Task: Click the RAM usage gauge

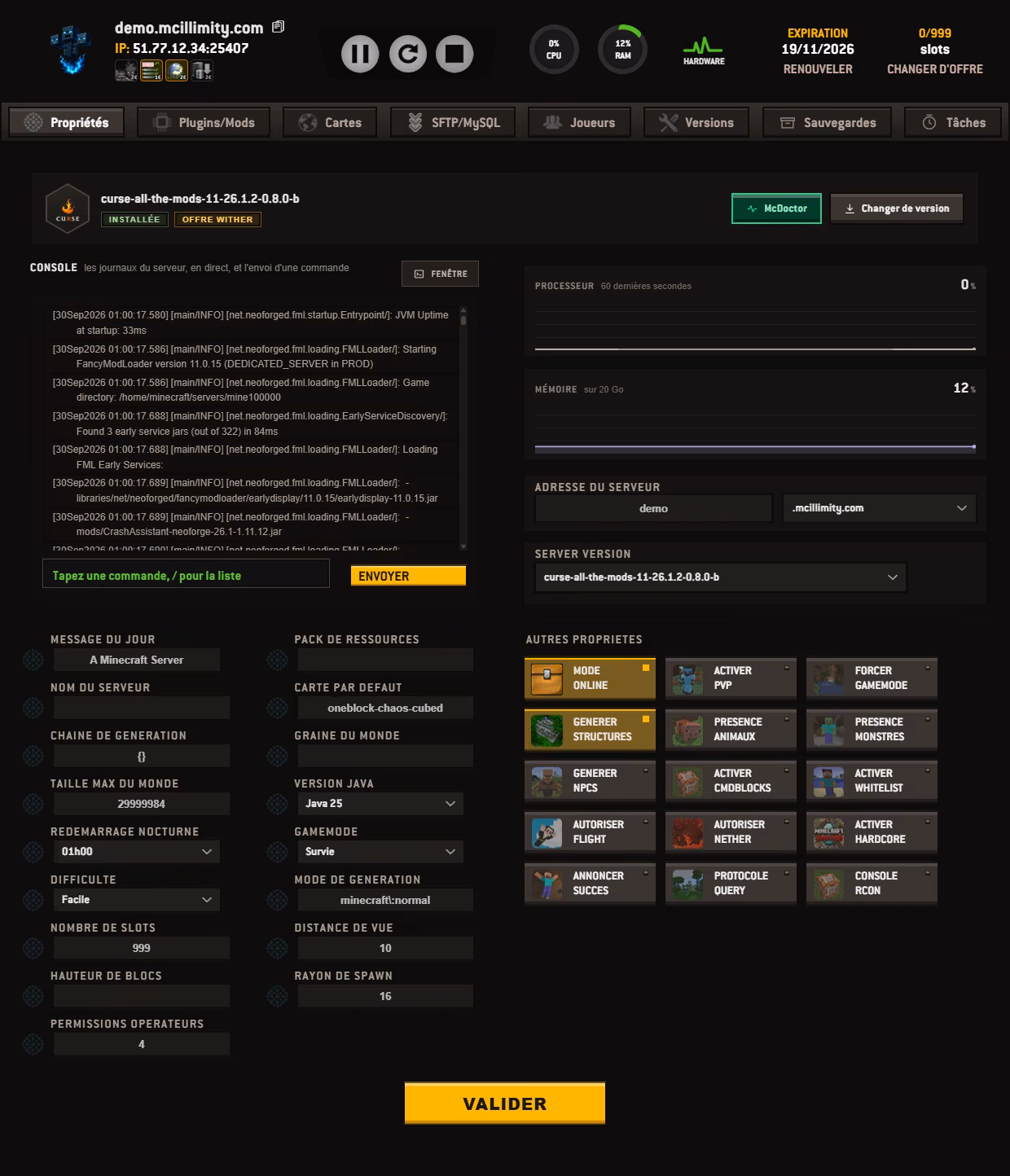Action: coord(623,50)
